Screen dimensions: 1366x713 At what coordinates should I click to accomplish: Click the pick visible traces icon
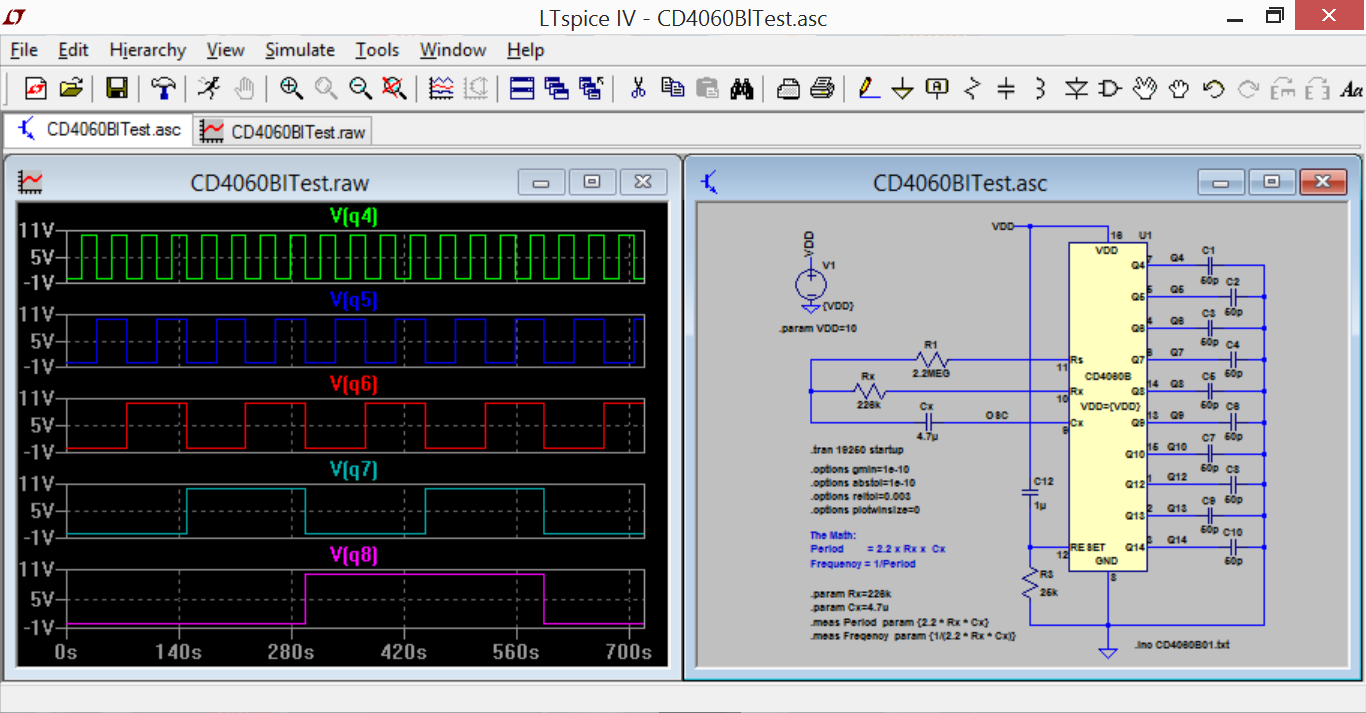coord(441,89)
